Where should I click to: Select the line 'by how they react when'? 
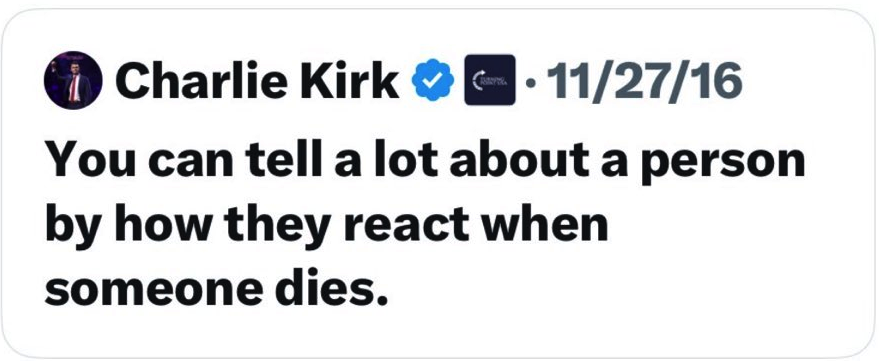coord(326,226)
